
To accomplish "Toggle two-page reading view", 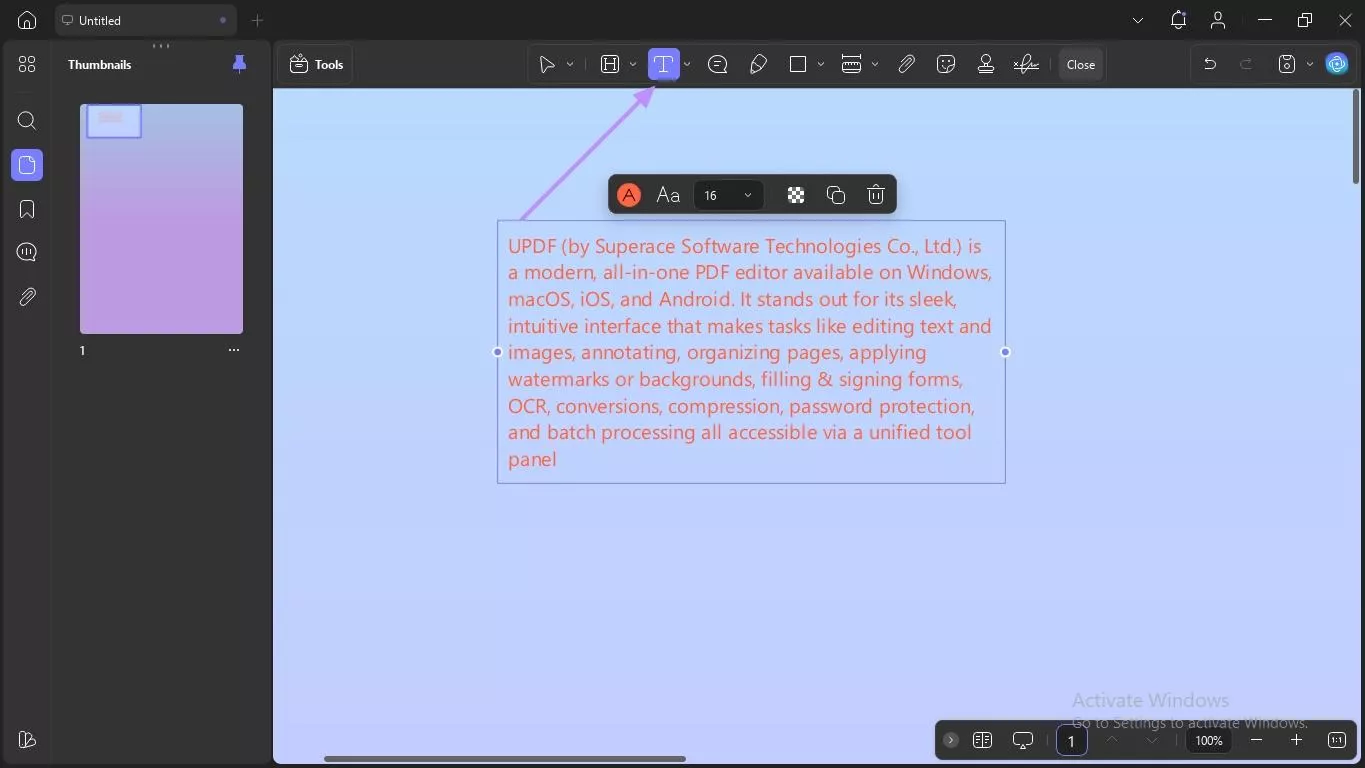I will point(983,740).
